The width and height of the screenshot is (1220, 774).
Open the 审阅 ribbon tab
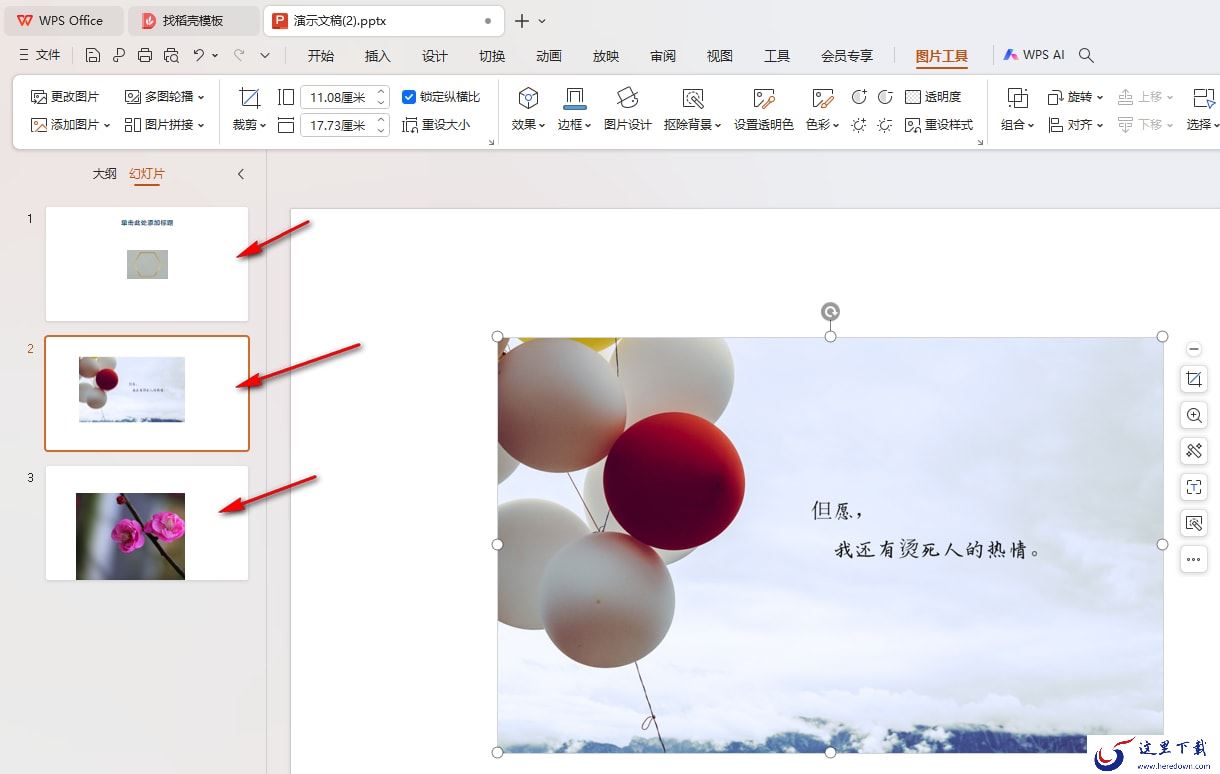663,56
